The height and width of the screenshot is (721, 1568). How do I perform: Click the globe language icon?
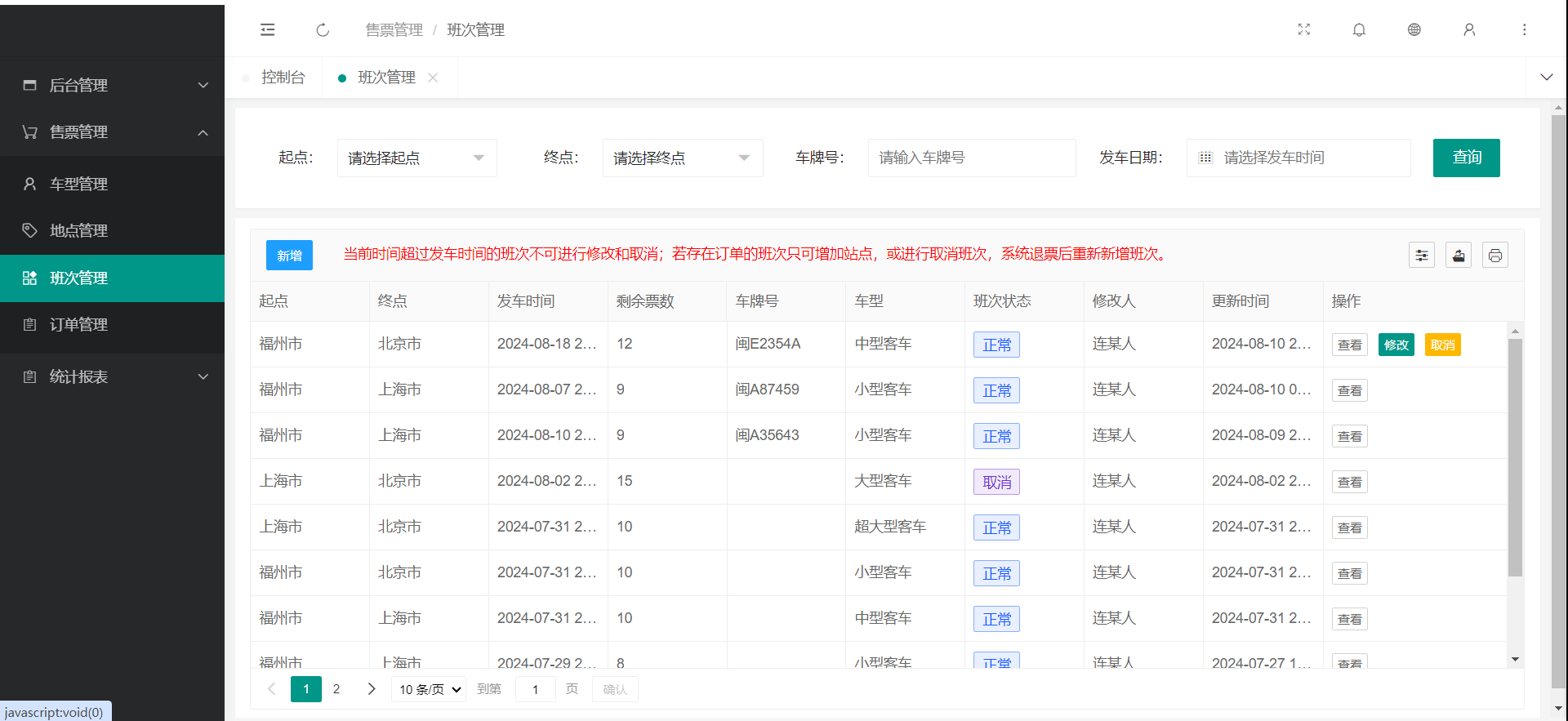(x=1414, y=29)
